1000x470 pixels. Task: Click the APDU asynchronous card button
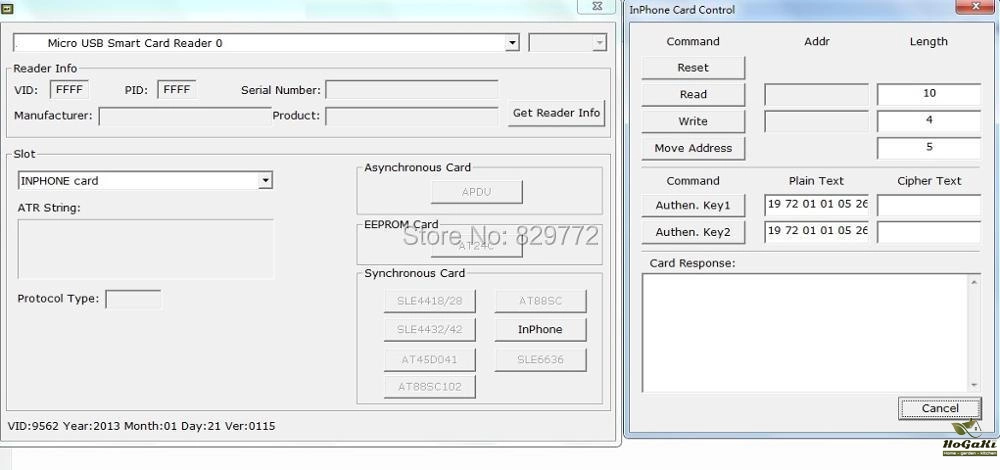pos(476,192)
